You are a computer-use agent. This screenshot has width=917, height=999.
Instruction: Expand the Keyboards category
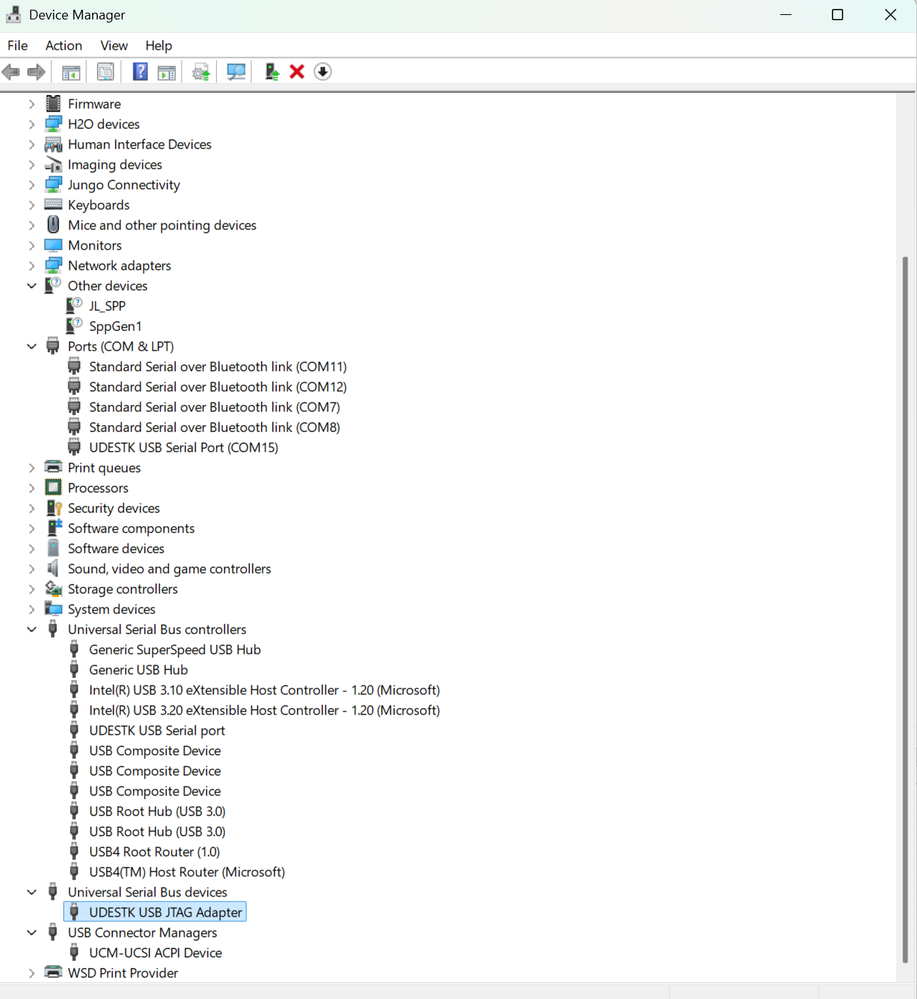tap(32, 204)
